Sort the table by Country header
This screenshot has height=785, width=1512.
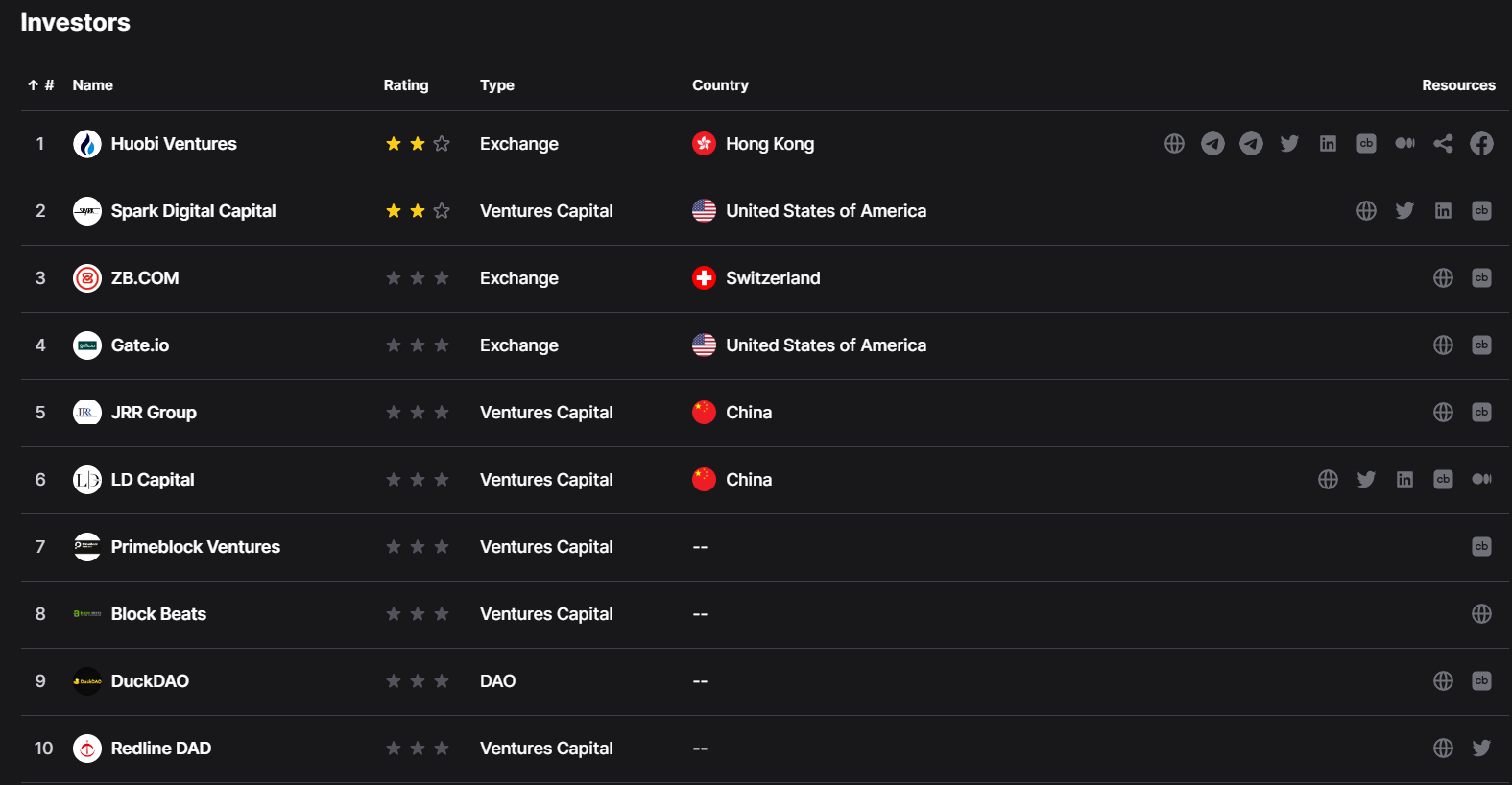720,85
